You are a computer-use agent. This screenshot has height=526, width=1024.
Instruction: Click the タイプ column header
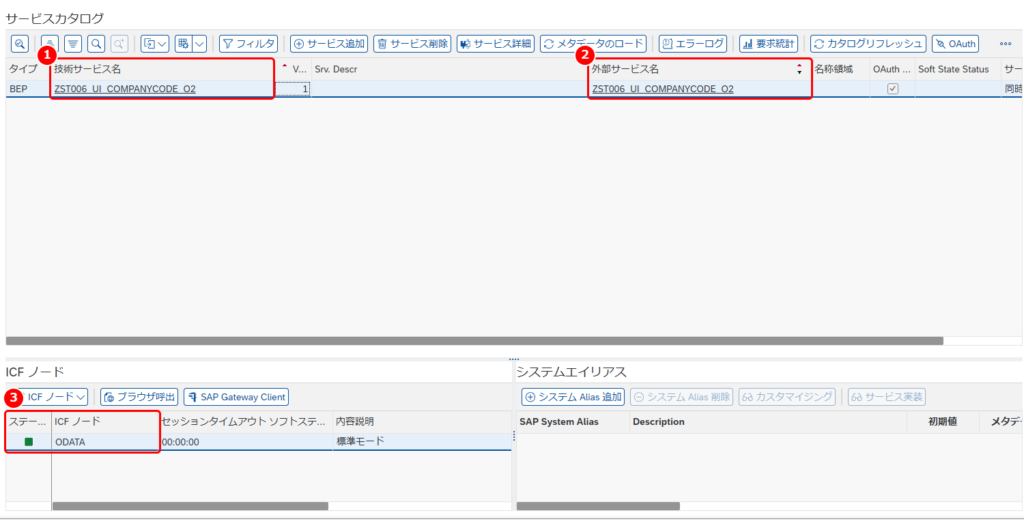[24, 69]
